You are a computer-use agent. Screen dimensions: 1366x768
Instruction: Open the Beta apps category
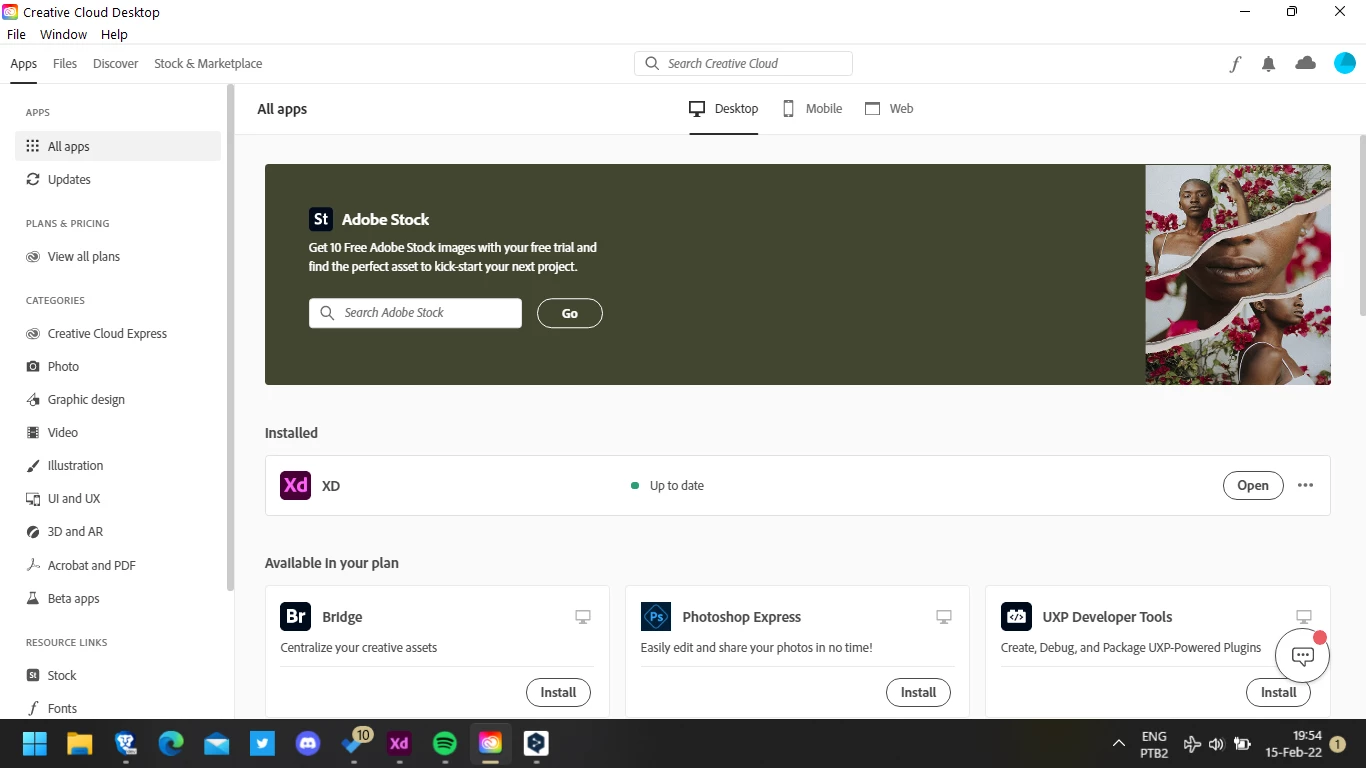coord(118,598)
